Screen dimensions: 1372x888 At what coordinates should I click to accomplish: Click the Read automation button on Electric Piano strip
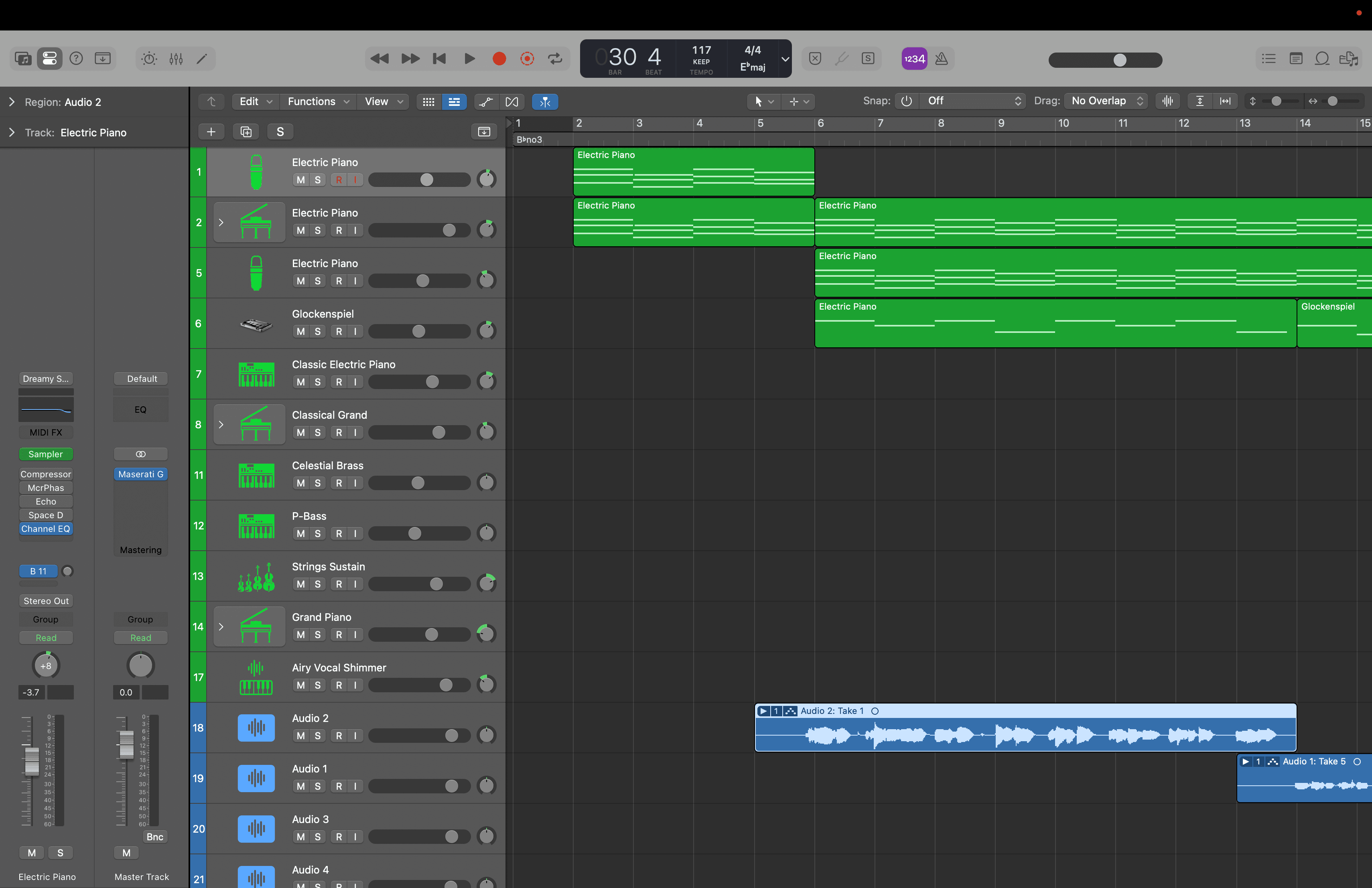coord(46,638)
